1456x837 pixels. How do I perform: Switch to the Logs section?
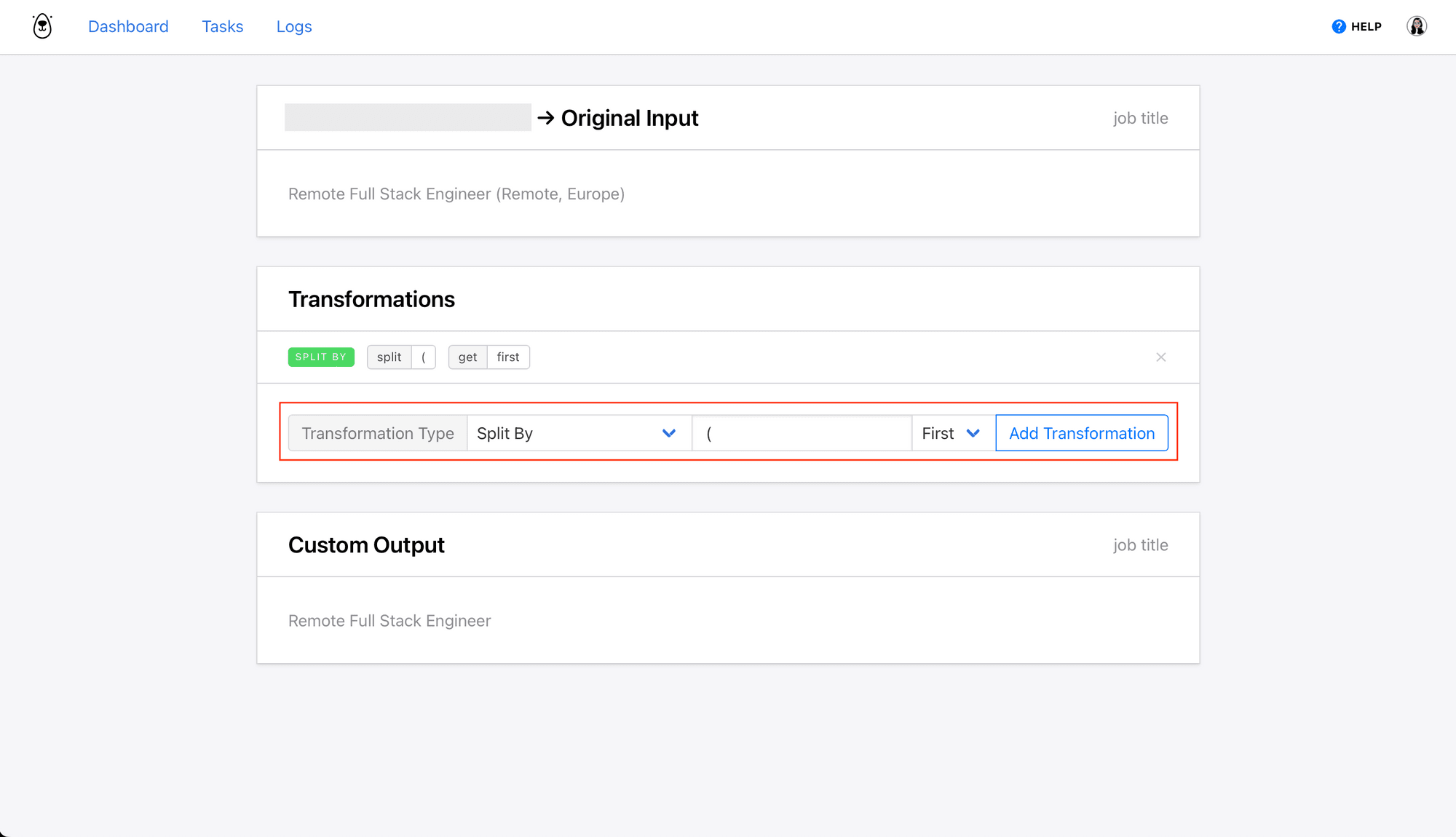pos(294,26)
